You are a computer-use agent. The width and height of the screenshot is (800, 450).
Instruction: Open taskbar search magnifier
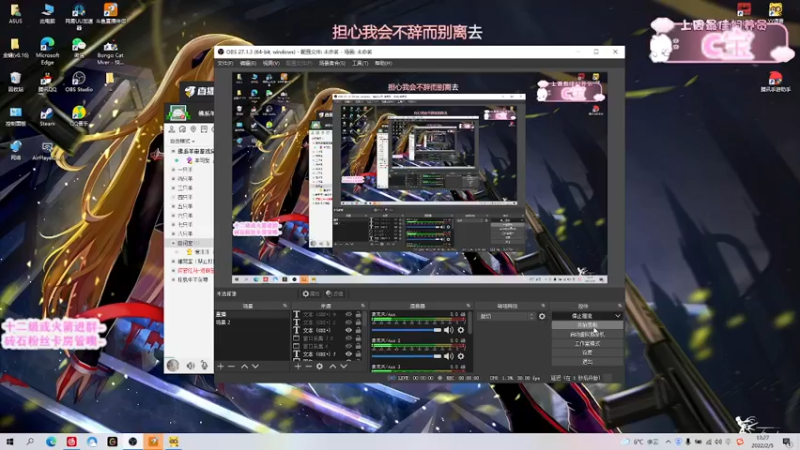(30, 441)
